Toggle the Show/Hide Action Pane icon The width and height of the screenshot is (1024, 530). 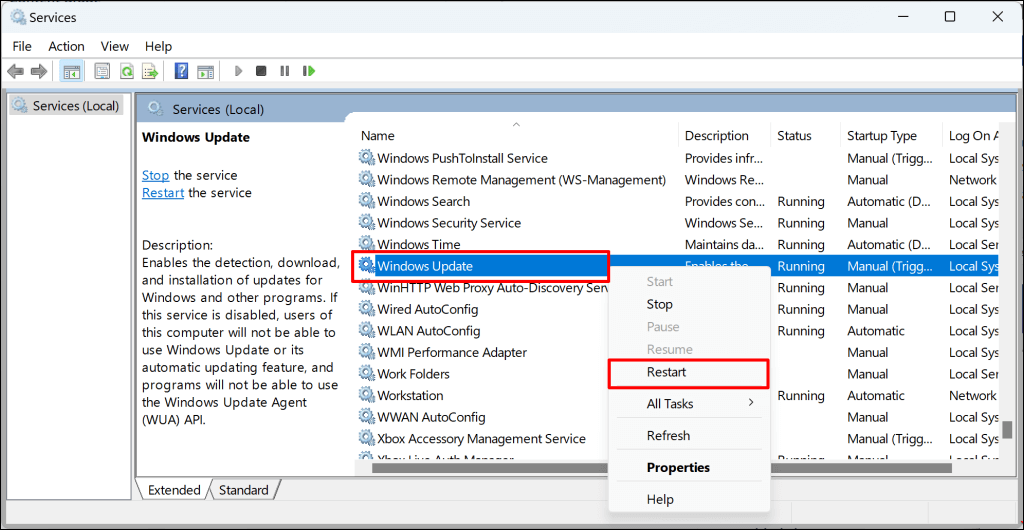(x=206, y=71)
